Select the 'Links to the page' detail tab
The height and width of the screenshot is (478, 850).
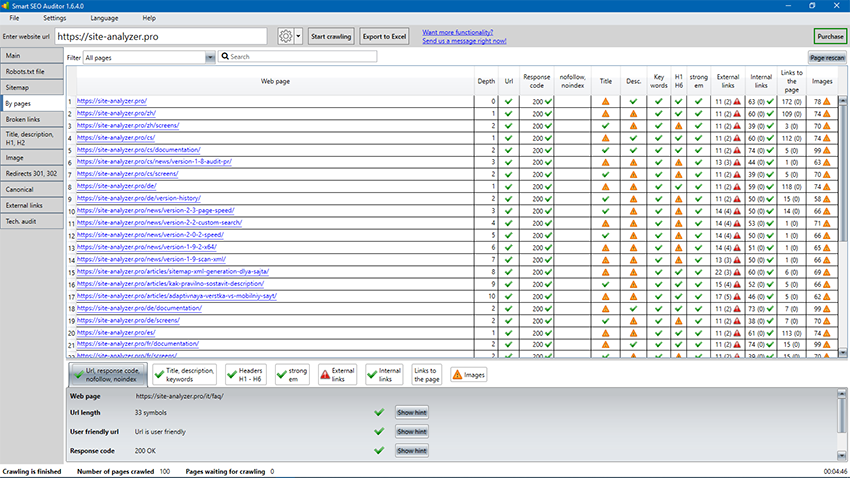[426, 374]
